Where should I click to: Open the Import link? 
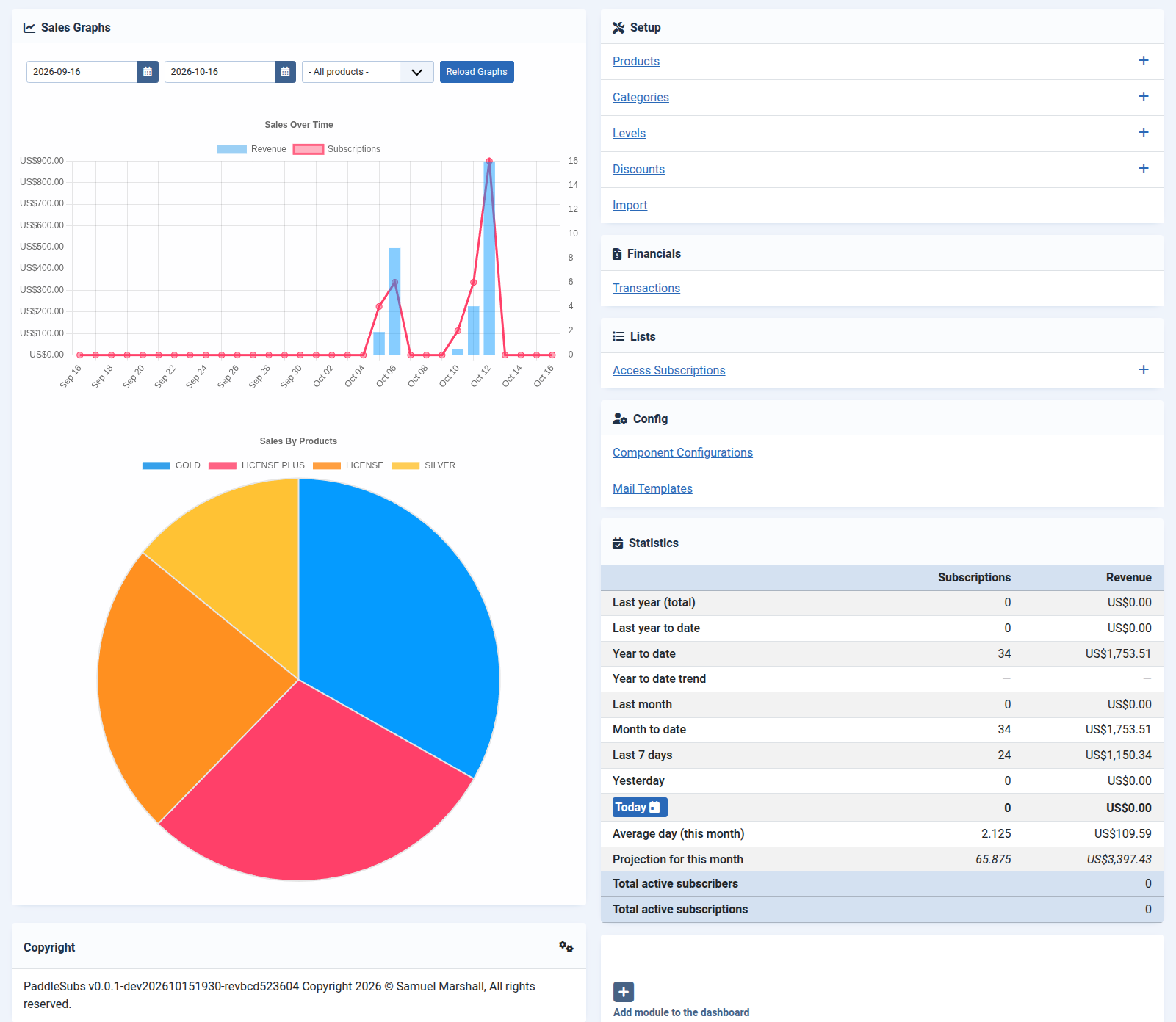click(x=630, y=205)
